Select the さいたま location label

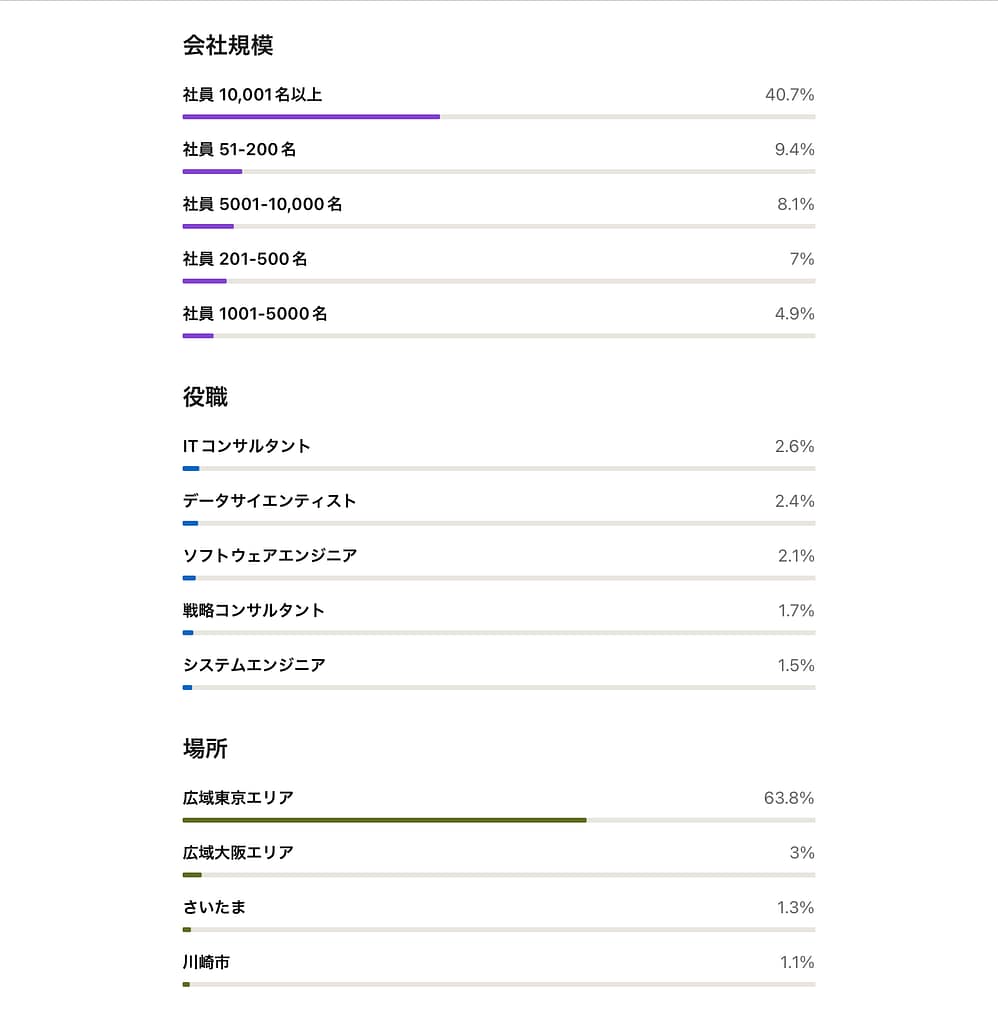pos(214,907)
